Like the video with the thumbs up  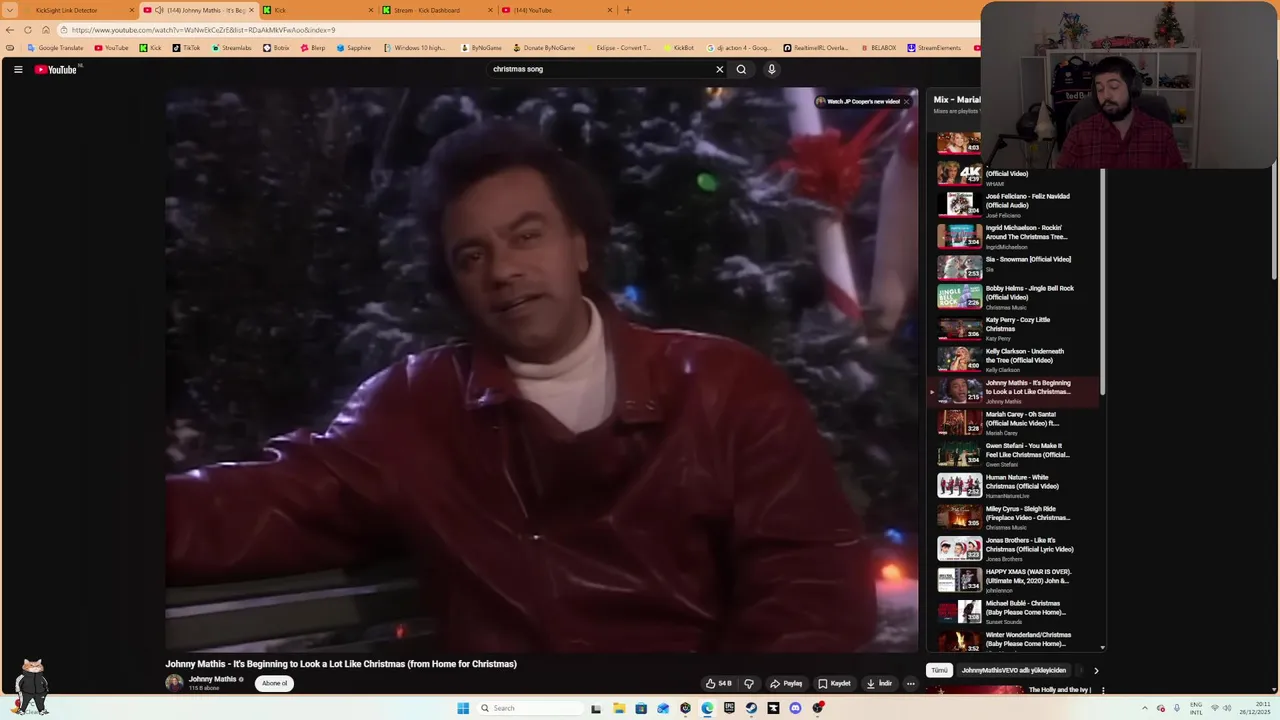coord(718,683)
